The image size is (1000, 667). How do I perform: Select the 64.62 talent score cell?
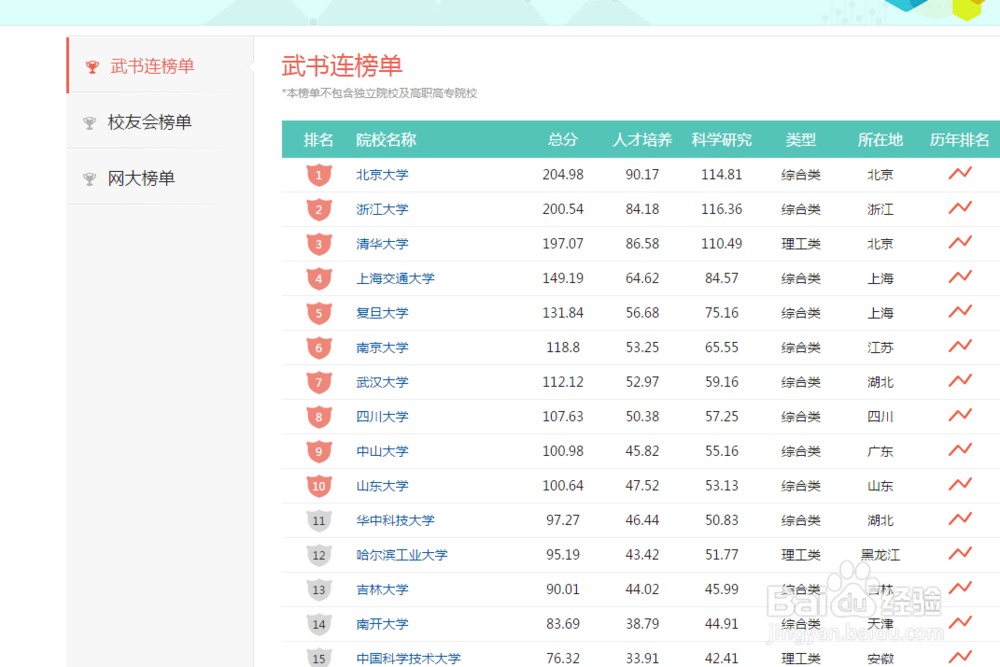pyautogui.click(x=642, y=278)
